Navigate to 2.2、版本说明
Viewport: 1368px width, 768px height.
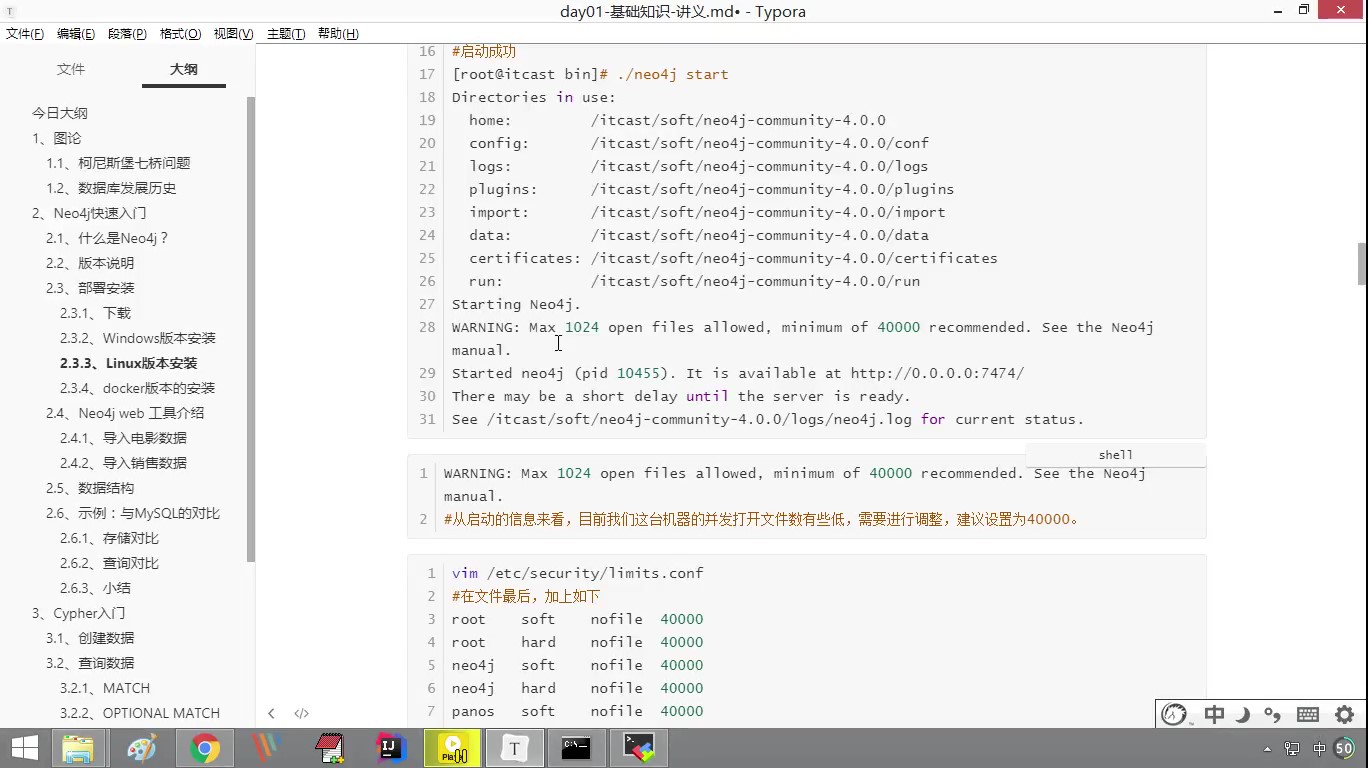pos(90,263)
